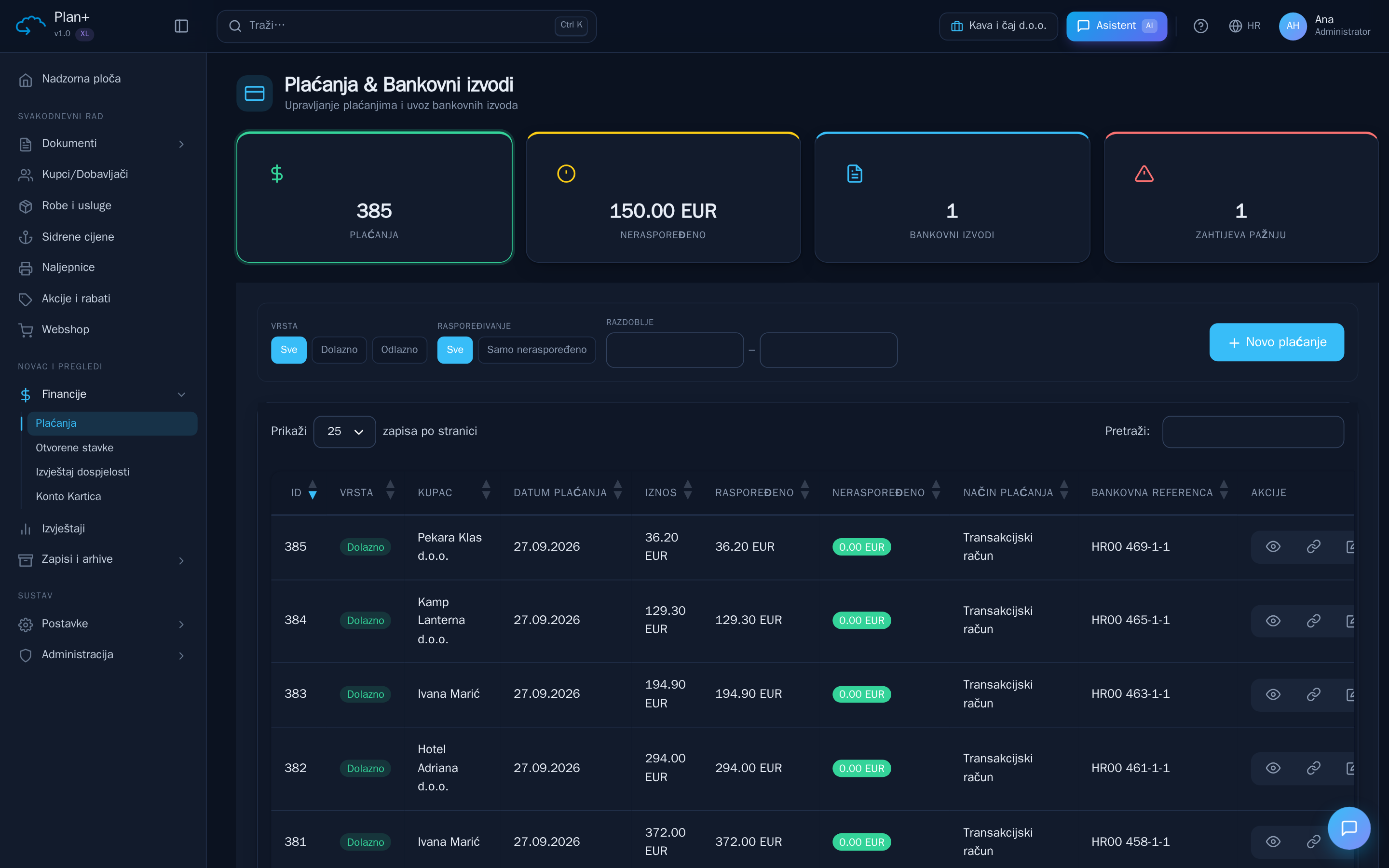
Task: Click link icon for payment 382
Action: [1313, 768]
